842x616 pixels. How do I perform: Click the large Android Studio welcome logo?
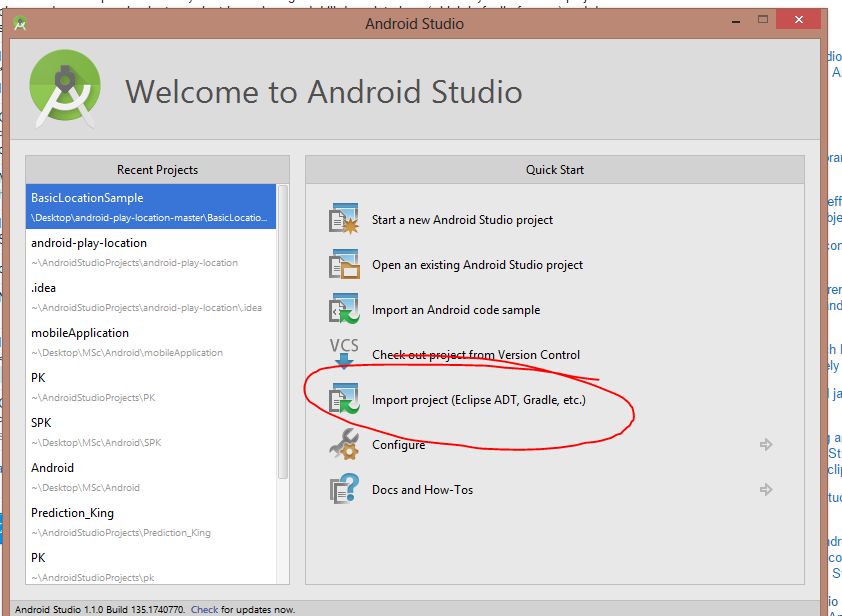click(x=65, y=89)
